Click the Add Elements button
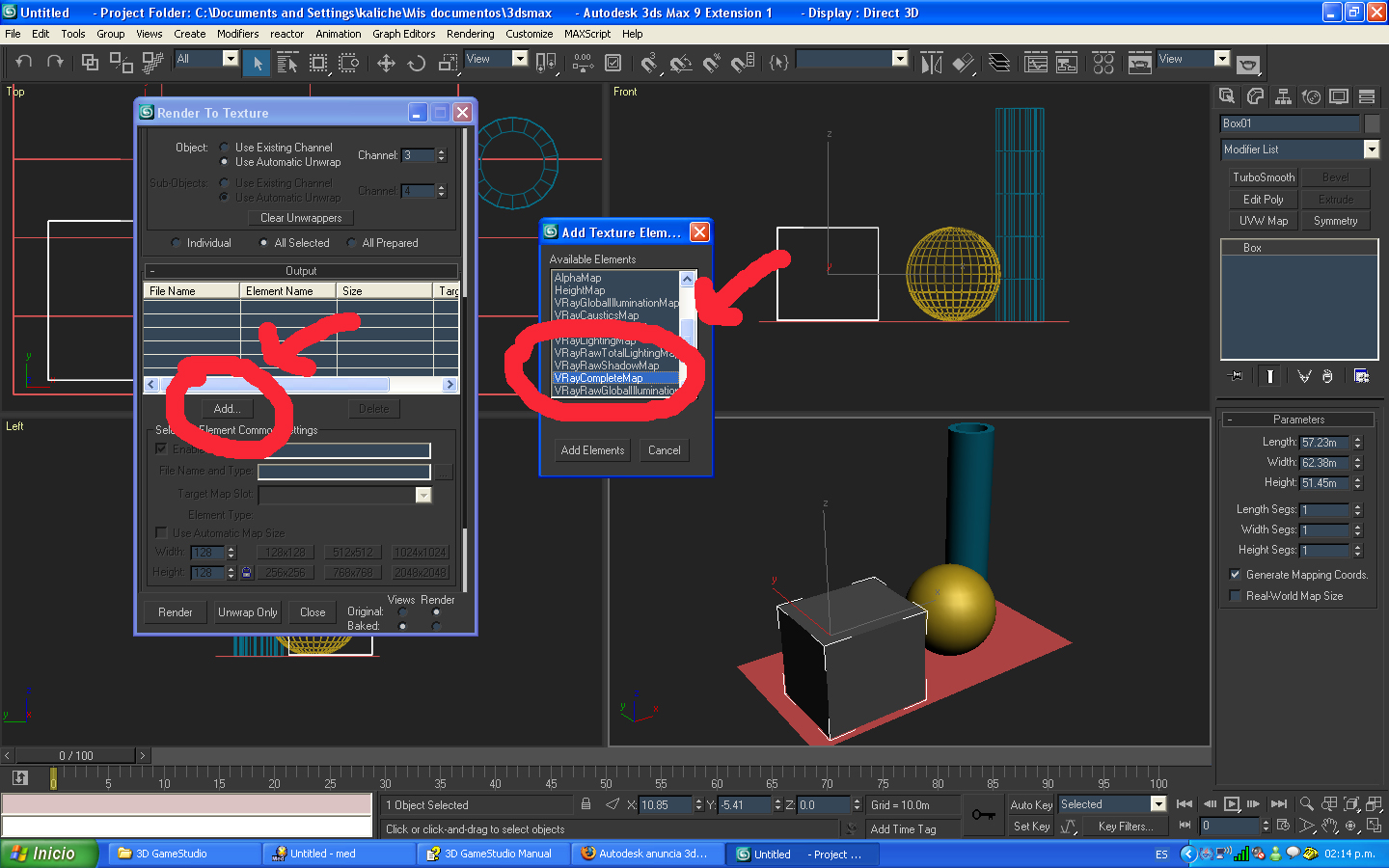1389x868 pixels. 593,450
